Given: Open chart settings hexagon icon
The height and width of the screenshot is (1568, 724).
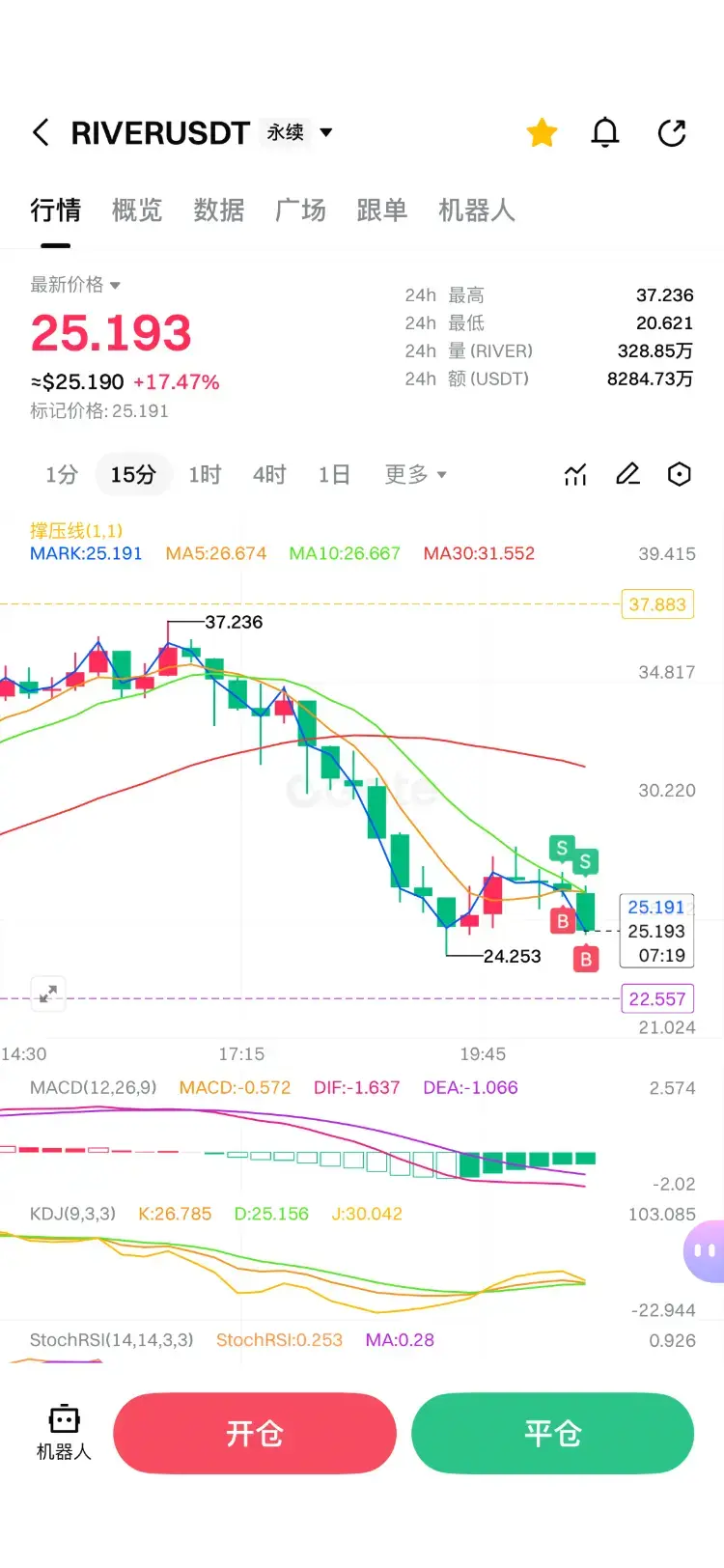Looking at the screenshot, I should pyautogui.click(x=680, y=474).
